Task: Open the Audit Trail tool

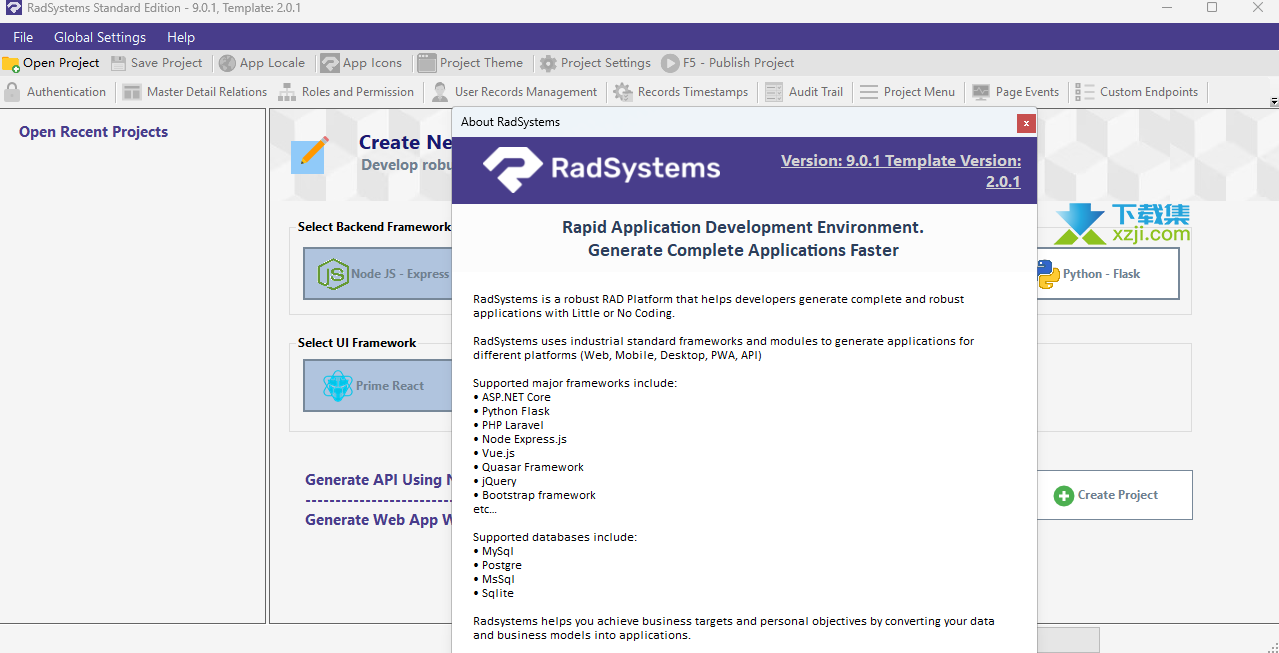Action: [804, 92]
